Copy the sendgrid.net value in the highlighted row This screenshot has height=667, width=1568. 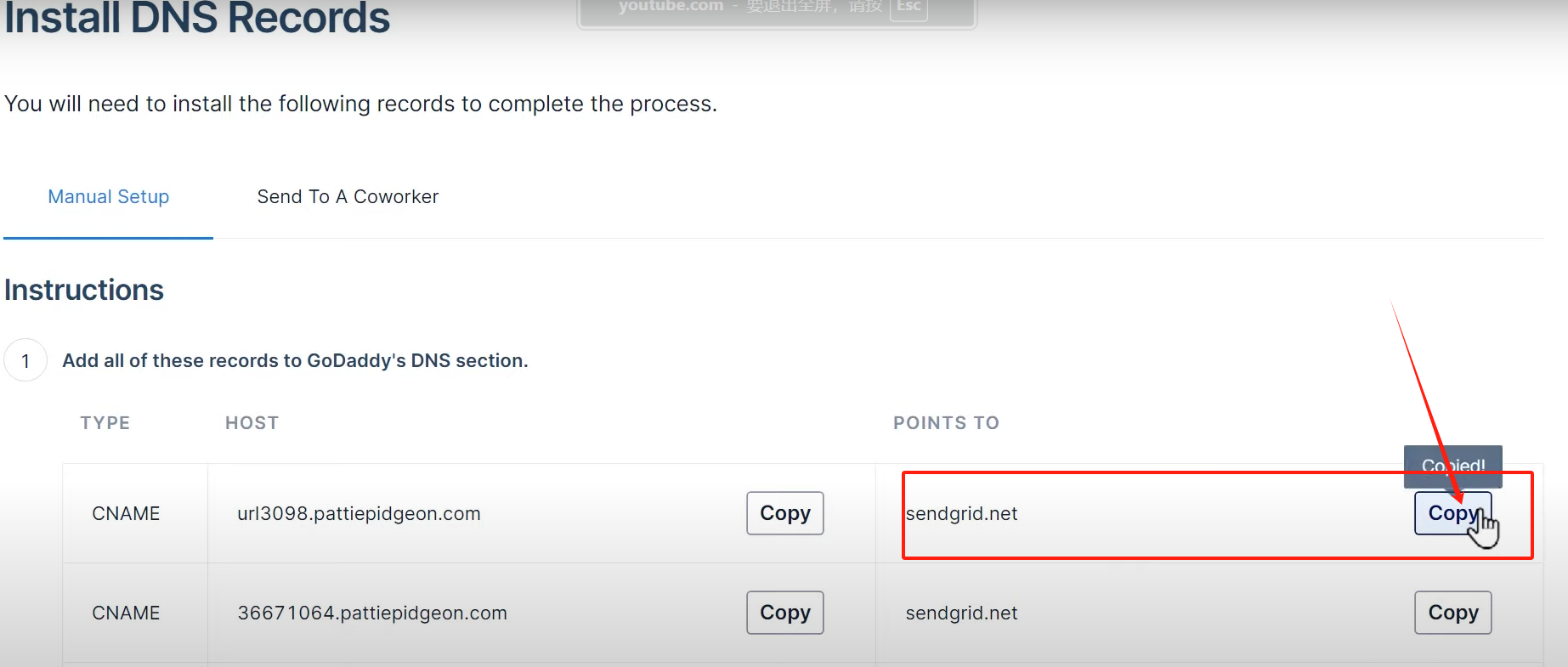point(1452,513)
